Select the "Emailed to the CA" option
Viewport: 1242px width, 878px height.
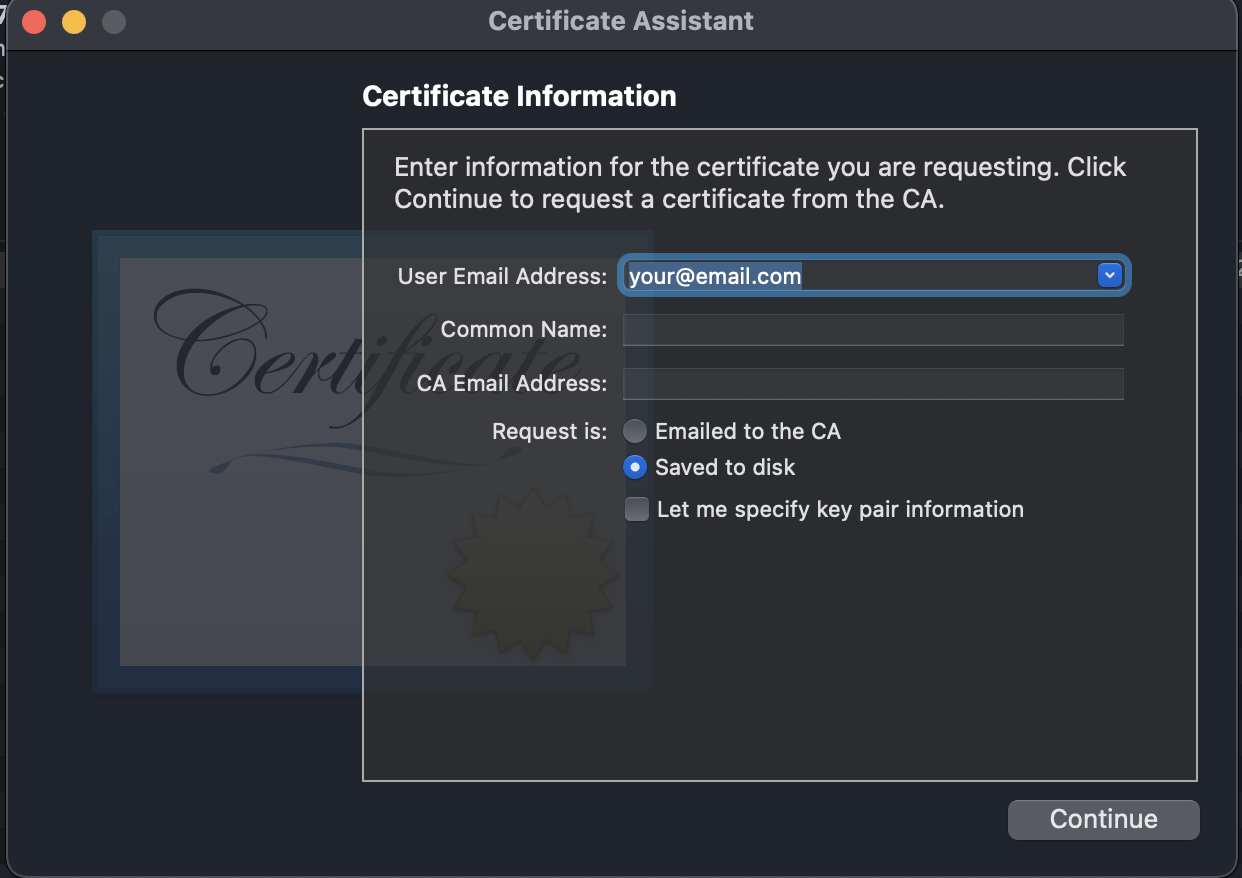(x=635, y=431)
